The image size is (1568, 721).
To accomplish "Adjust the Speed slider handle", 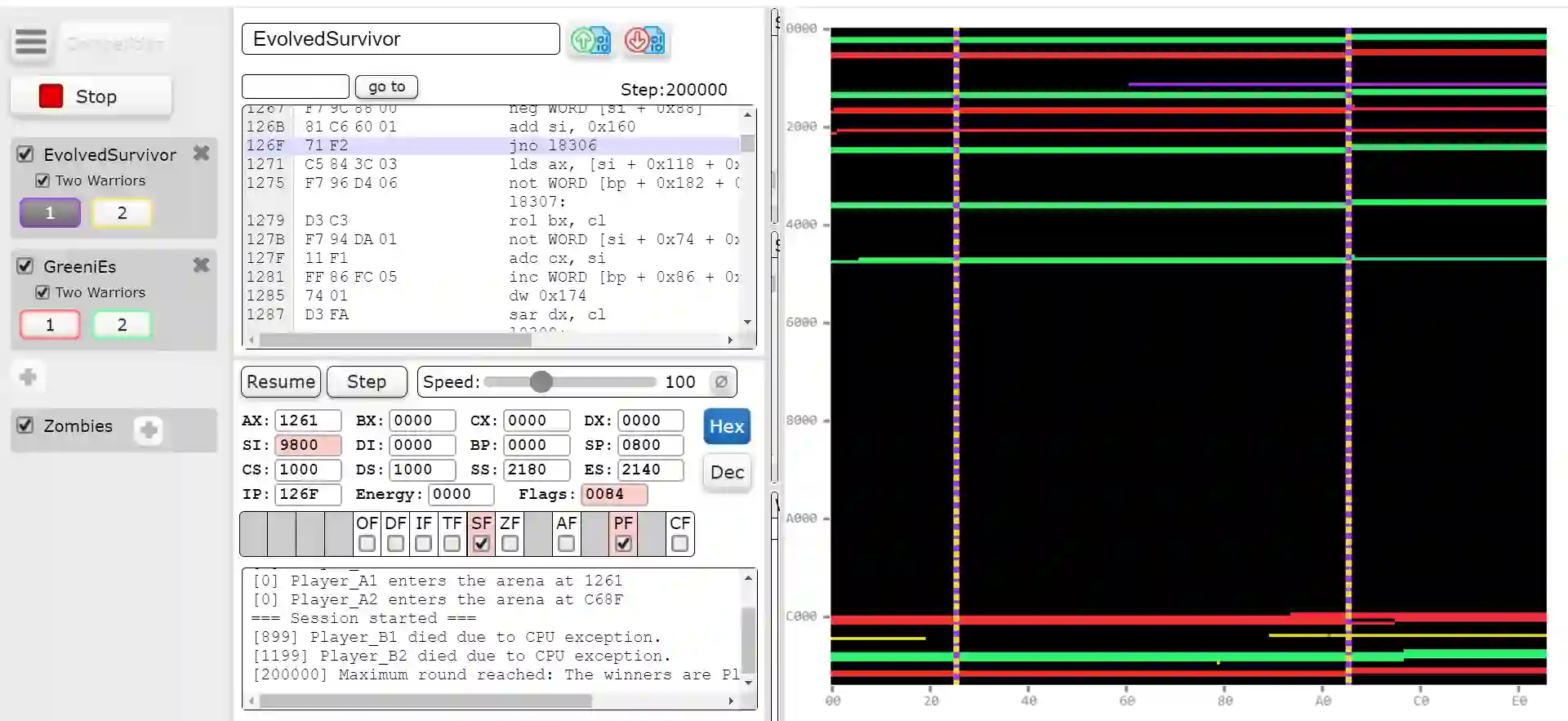I will 541,382.
